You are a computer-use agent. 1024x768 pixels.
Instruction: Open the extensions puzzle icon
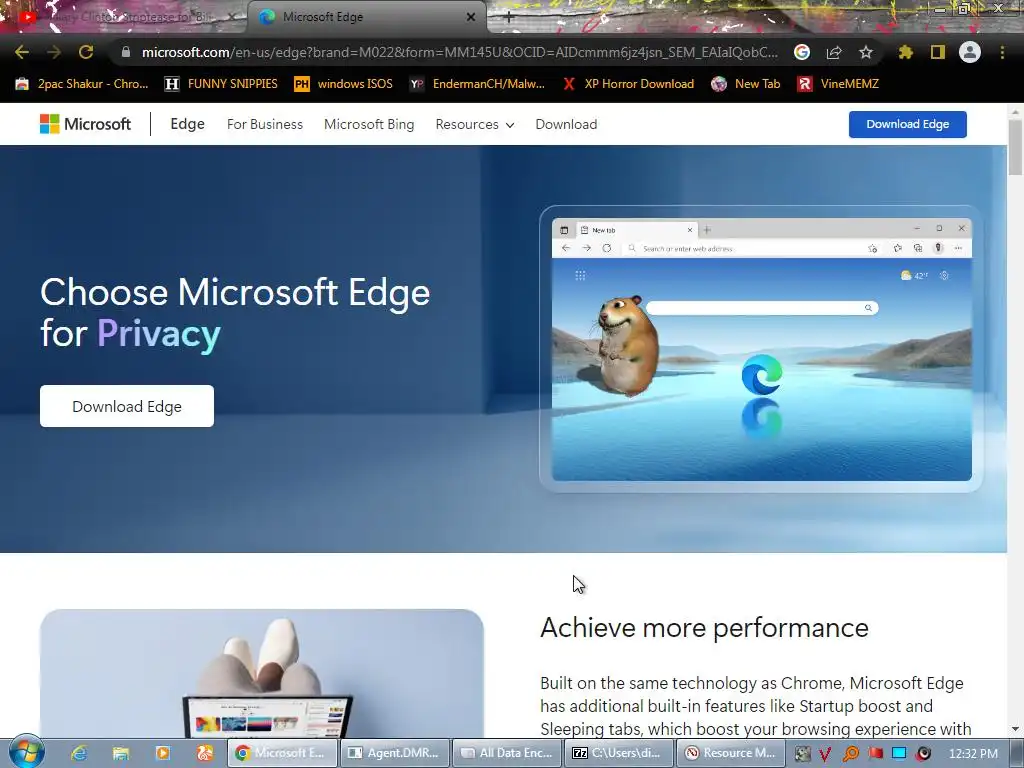(x=906, y=52)
